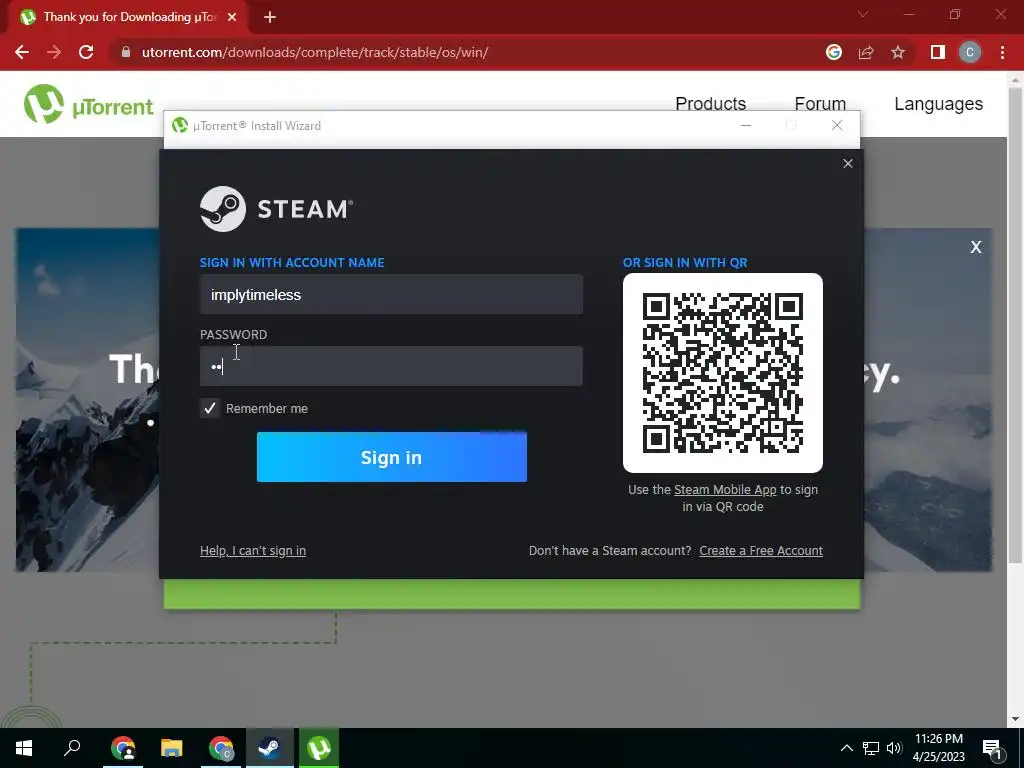
Task: Open the Steam Mobile App link
Action: (725, 490)
